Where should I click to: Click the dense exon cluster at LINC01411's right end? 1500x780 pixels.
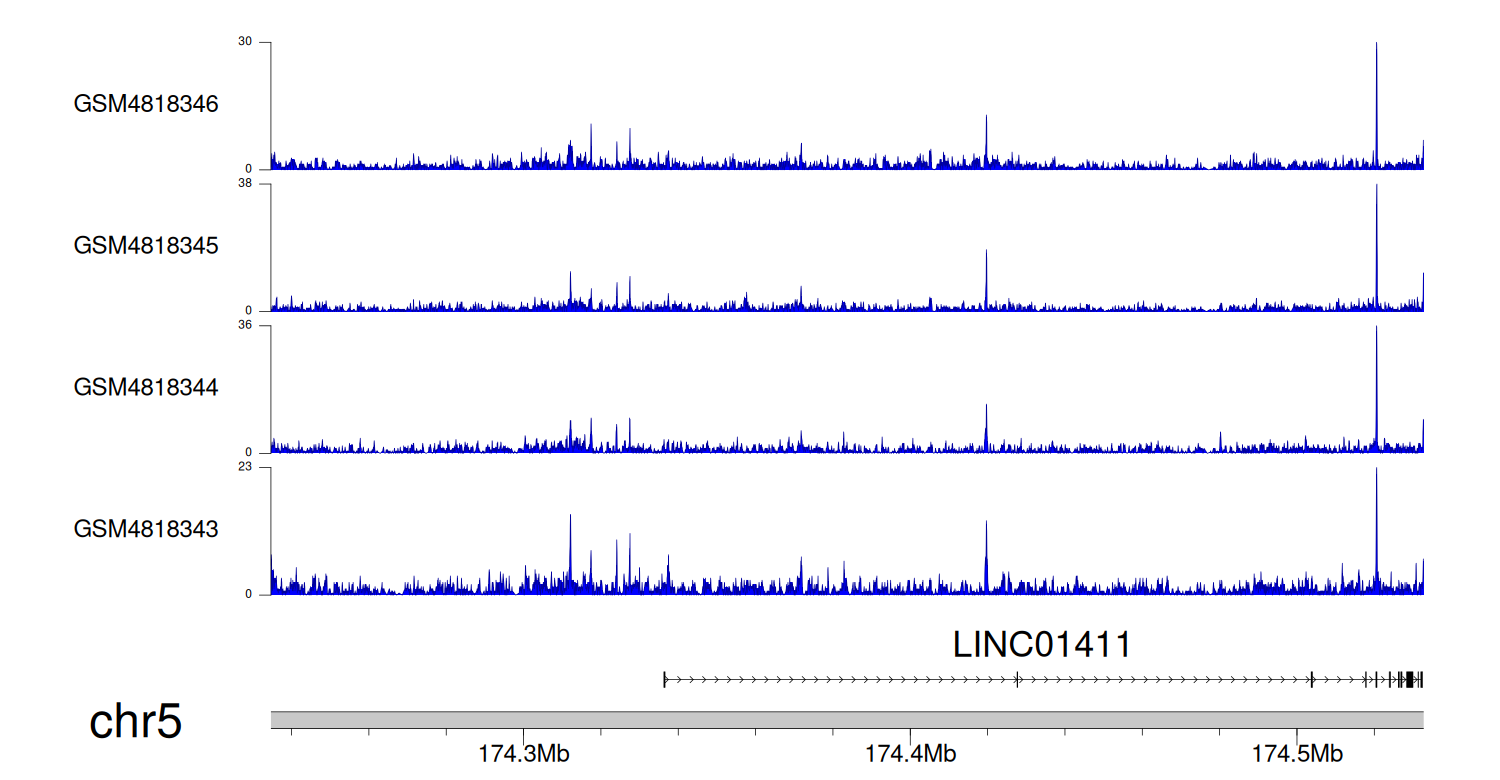click(1408, 680)
